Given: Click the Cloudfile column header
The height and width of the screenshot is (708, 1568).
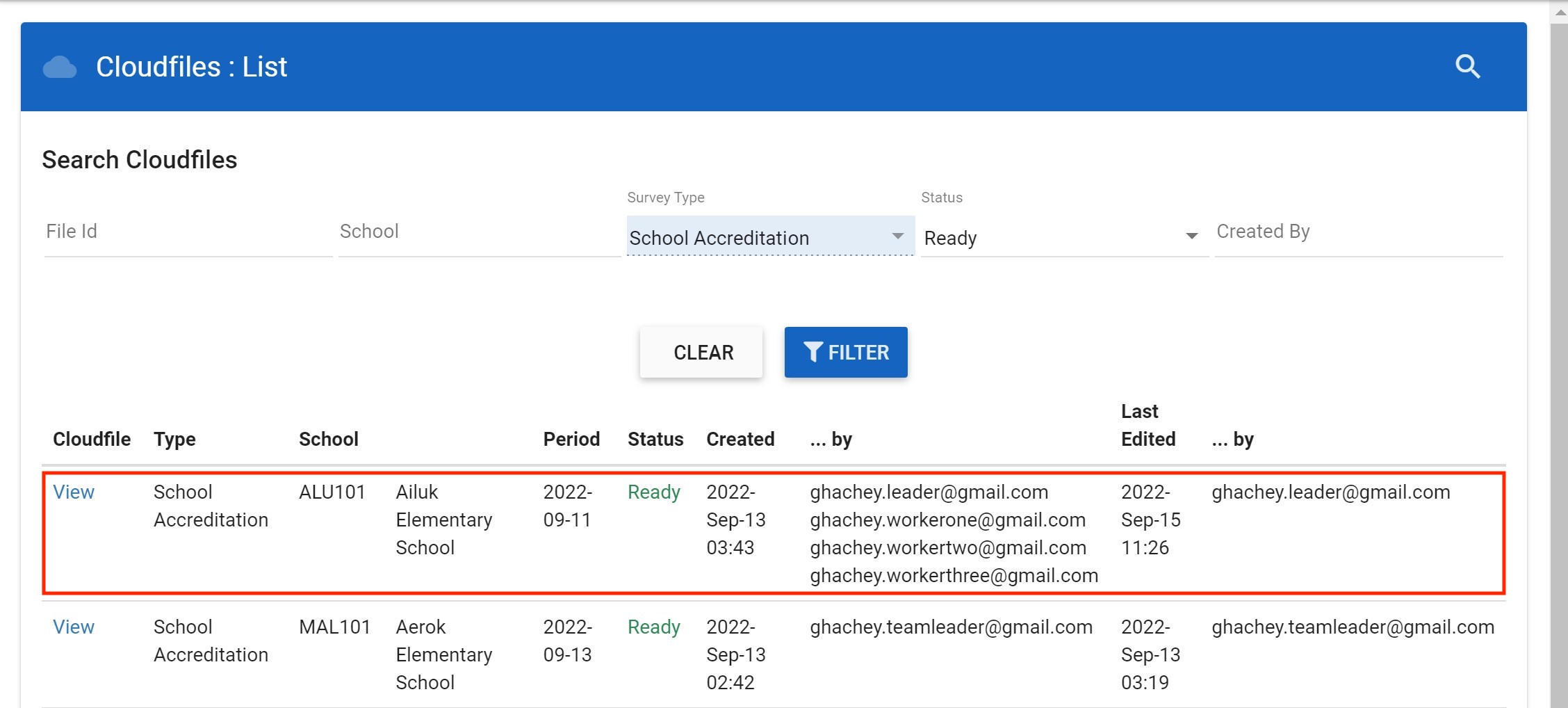Looking at the screenshot, I should tap(92, 440).
